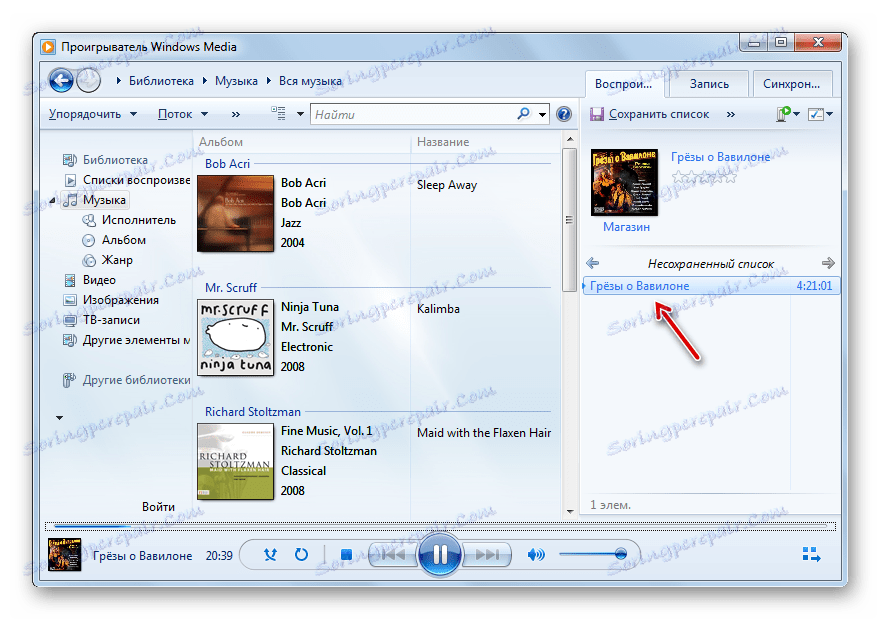This screenshot has height=620, width=881.
Task: Click the search magnifier icon
Action: (x=523, y=114)
